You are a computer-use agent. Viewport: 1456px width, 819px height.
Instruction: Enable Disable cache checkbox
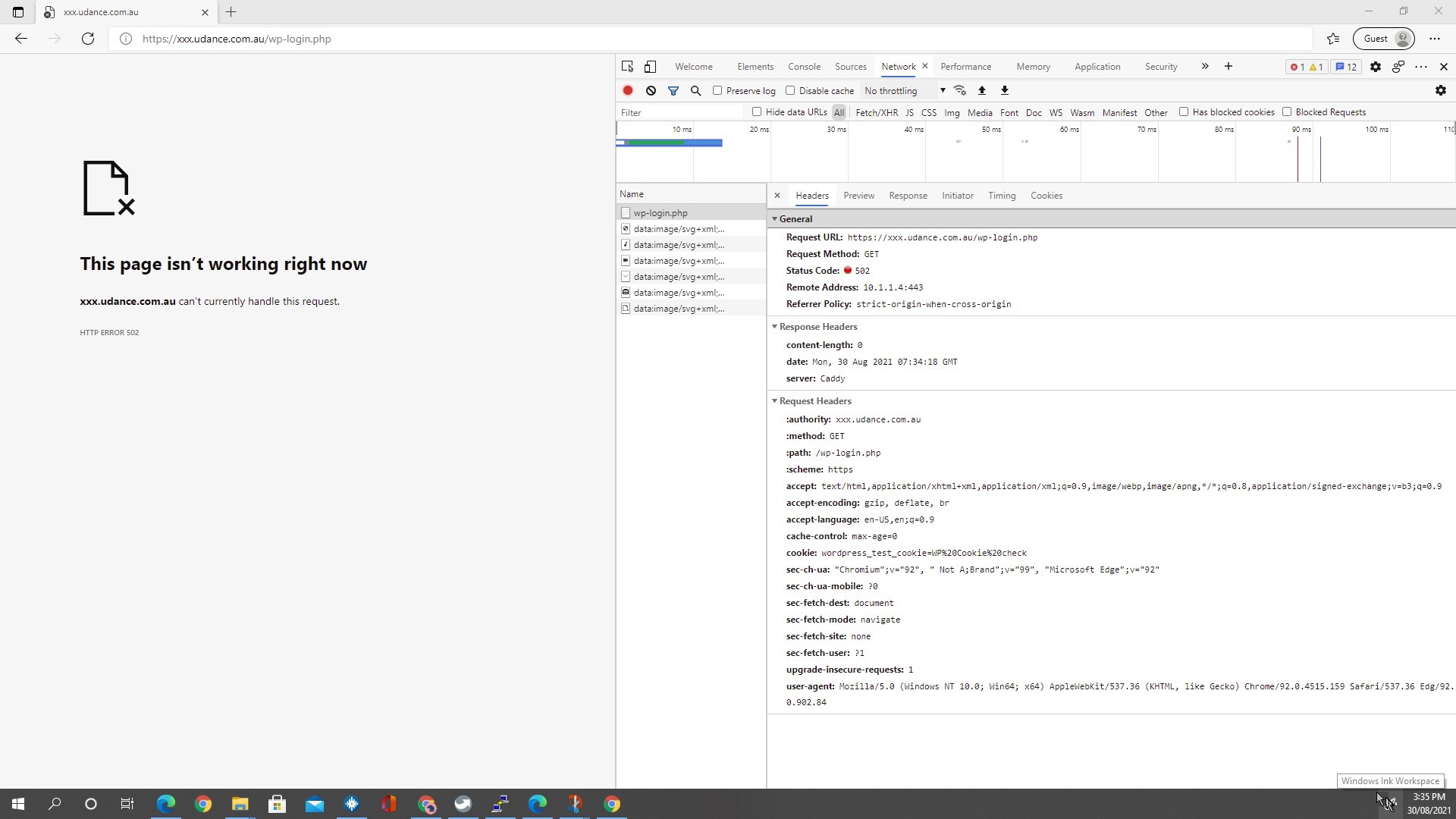coord(790,90)
